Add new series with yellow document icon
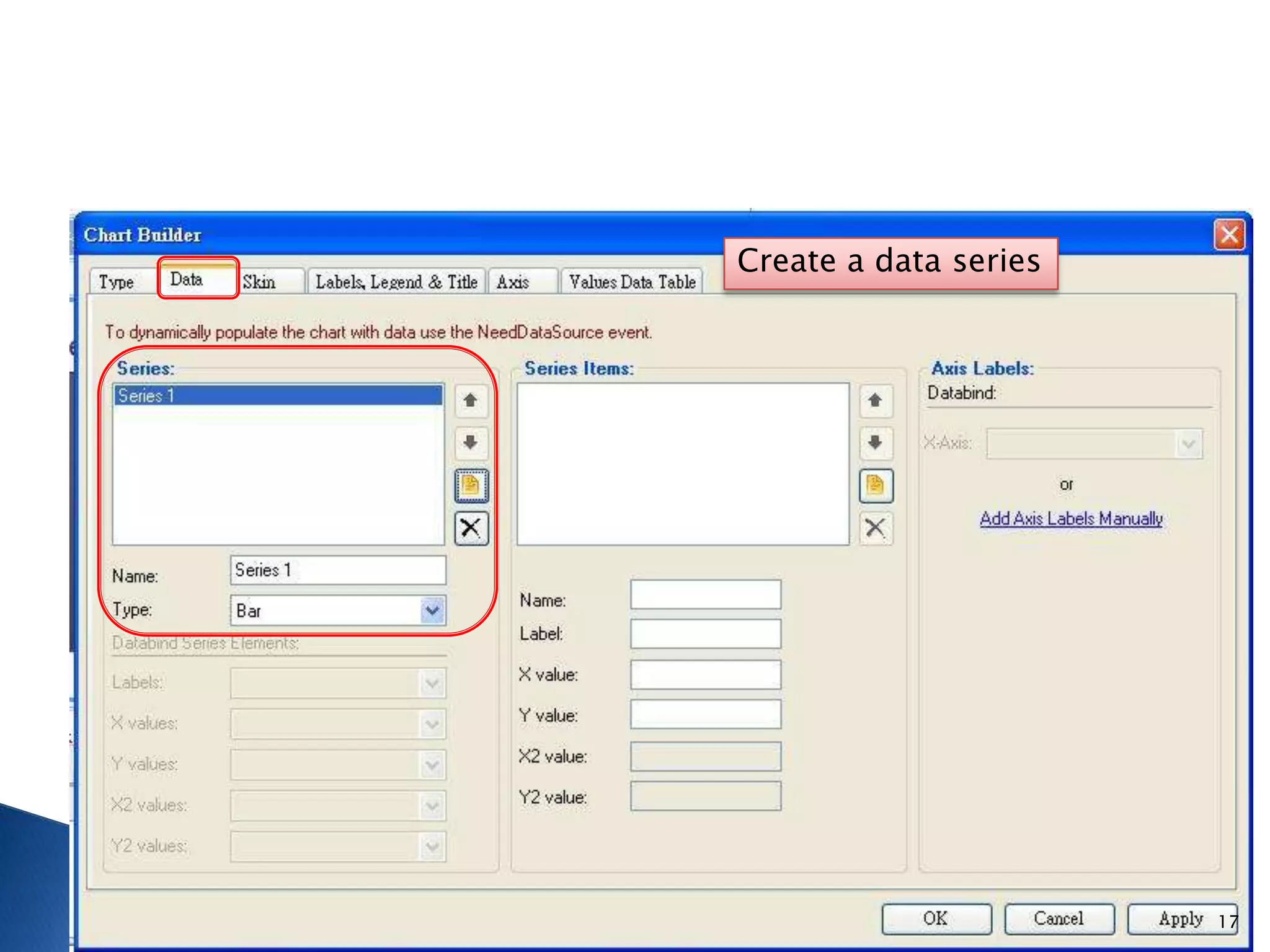The width and height of the screenshot is (1270, 952). pyautogui.click(x=471, y=485)
